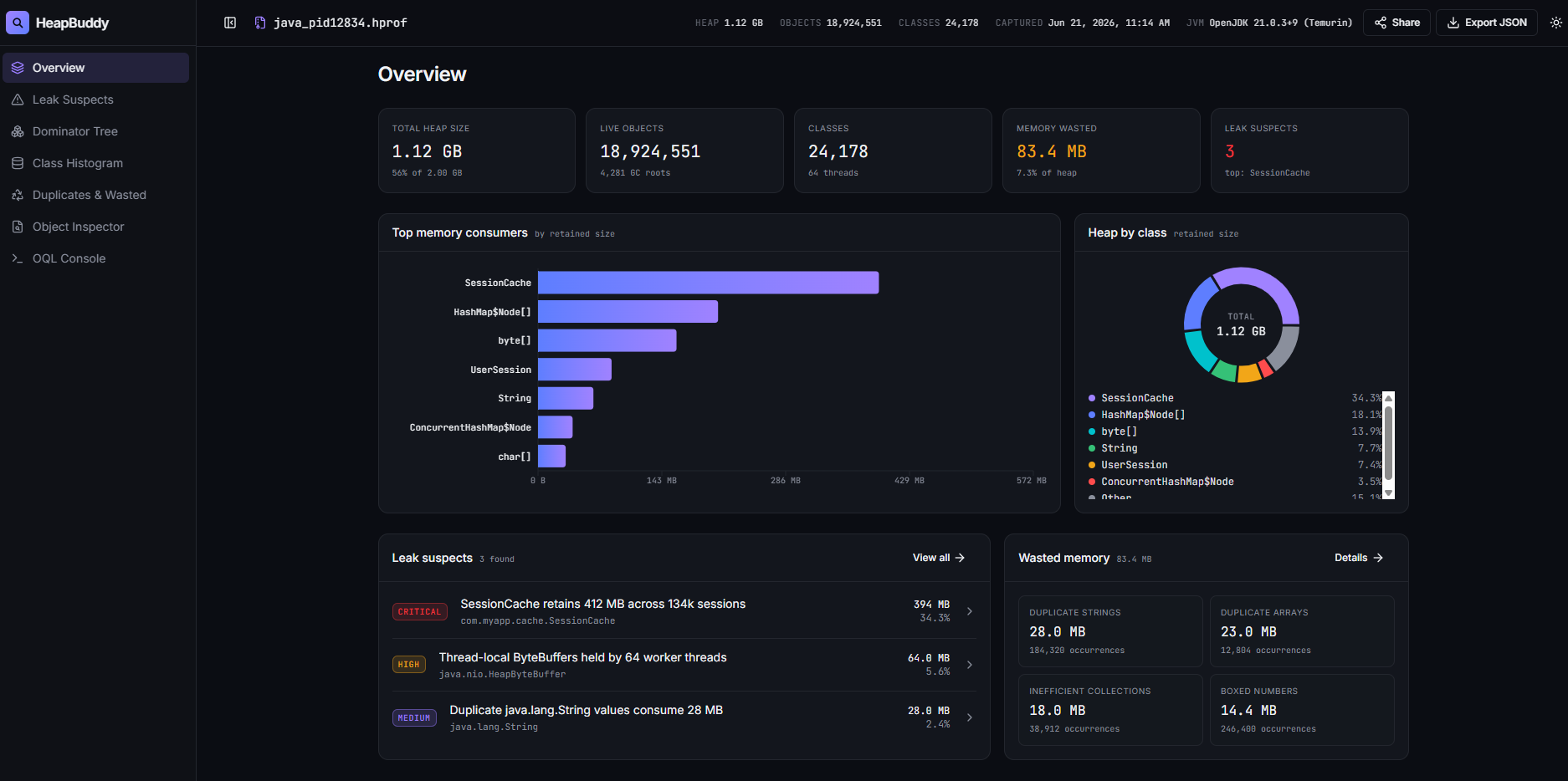Screen dimensions: 1568x781
Task: Click the Total Heap Size card
Action: point(477,151)
